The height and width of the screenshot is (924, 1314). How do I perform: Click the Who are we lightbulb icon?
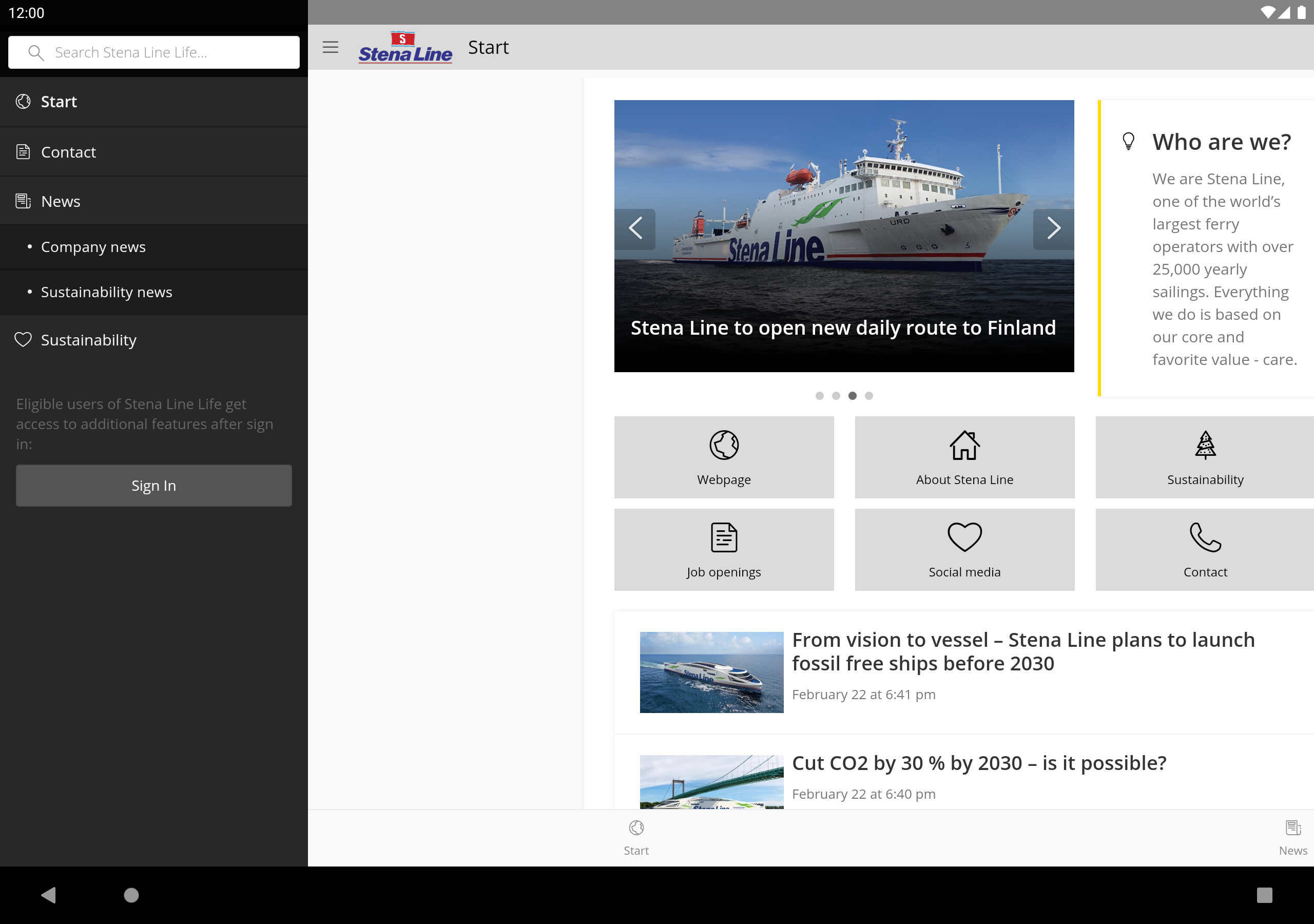1129,141
